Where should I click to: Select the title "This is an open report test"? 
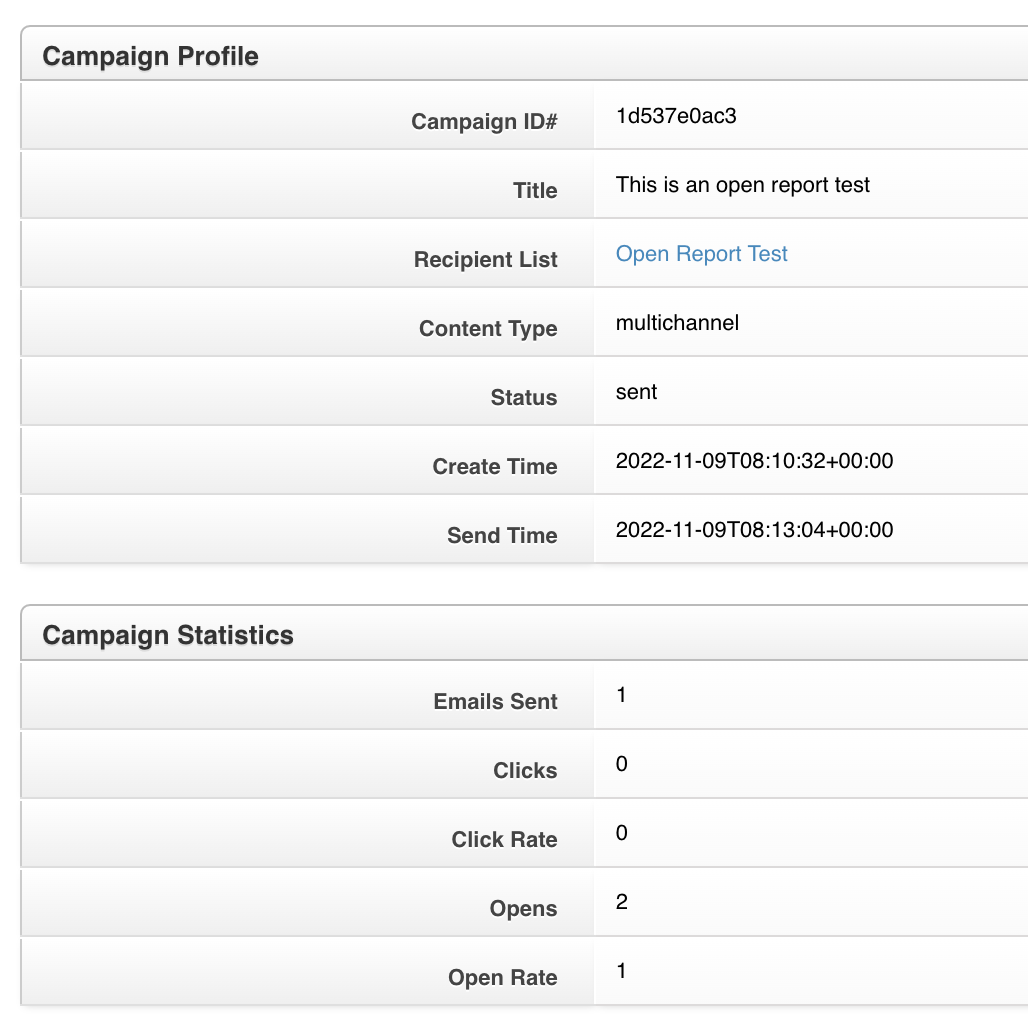point(743,185)
